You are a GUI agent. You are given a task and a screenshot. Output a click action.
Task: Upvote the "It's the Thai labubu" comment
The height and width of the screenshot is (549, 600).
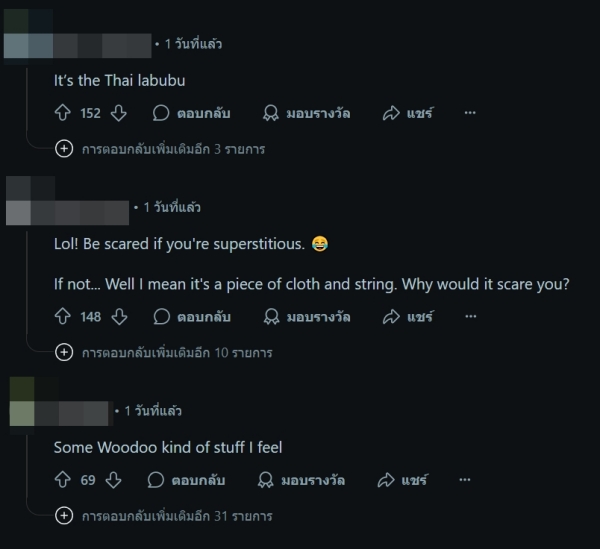pyautogui.click(x=62, y=113)
